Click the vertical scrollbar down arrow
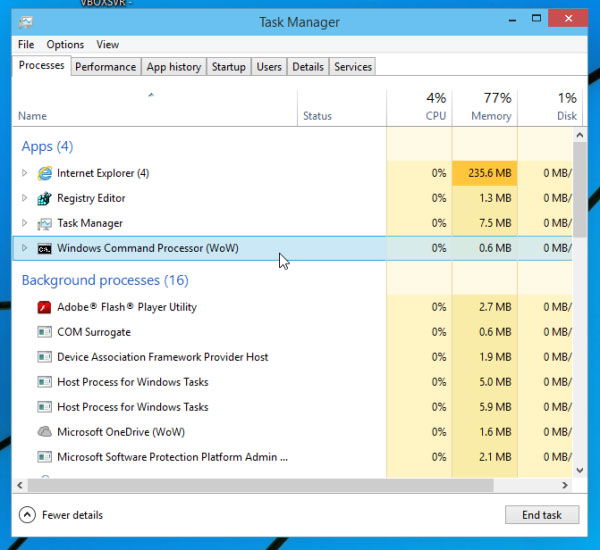The width and height of the screenshot is (600, 550). 580,470
